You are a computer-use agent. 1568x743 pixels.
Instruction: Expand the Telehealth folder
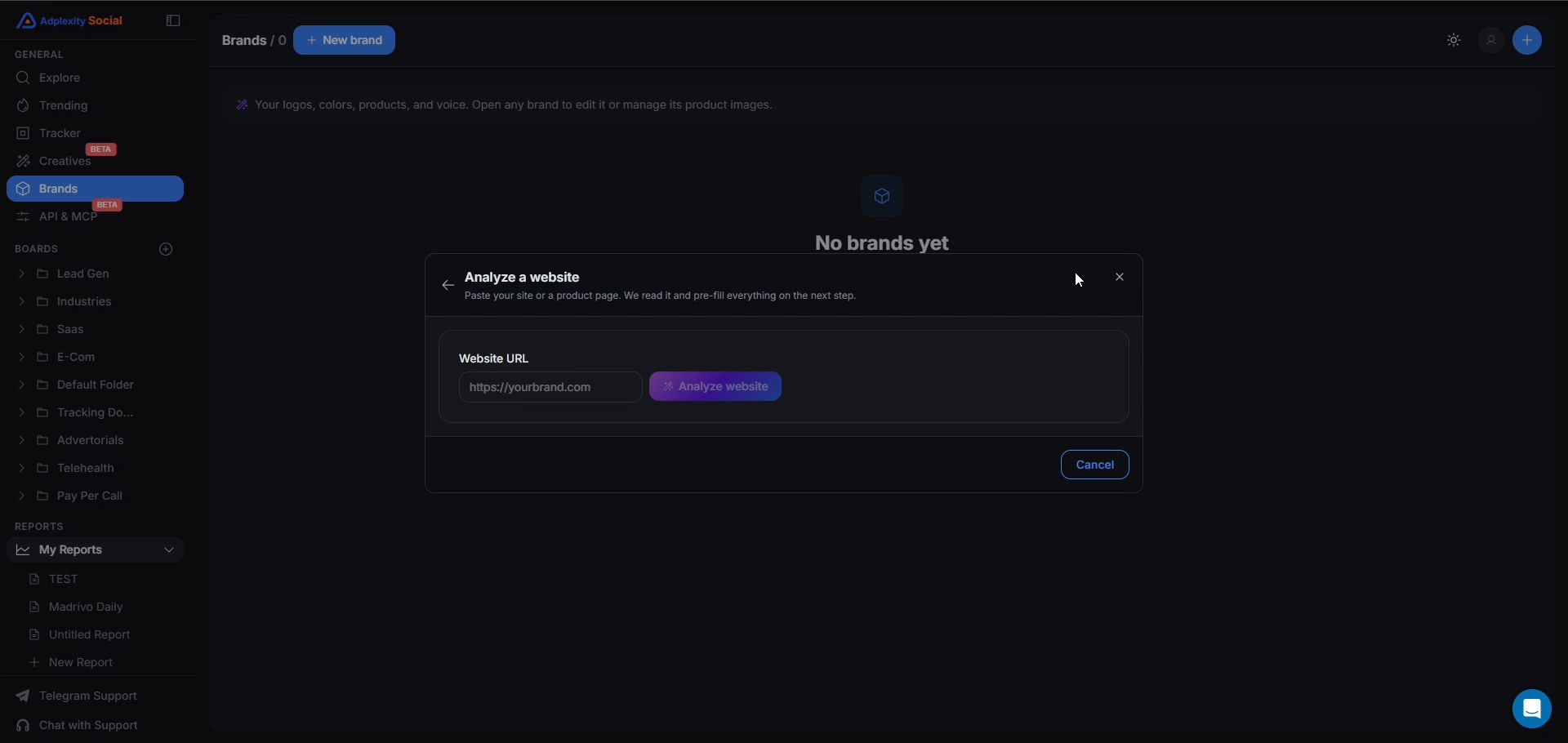pyautogui.click(x=21, y=468)
